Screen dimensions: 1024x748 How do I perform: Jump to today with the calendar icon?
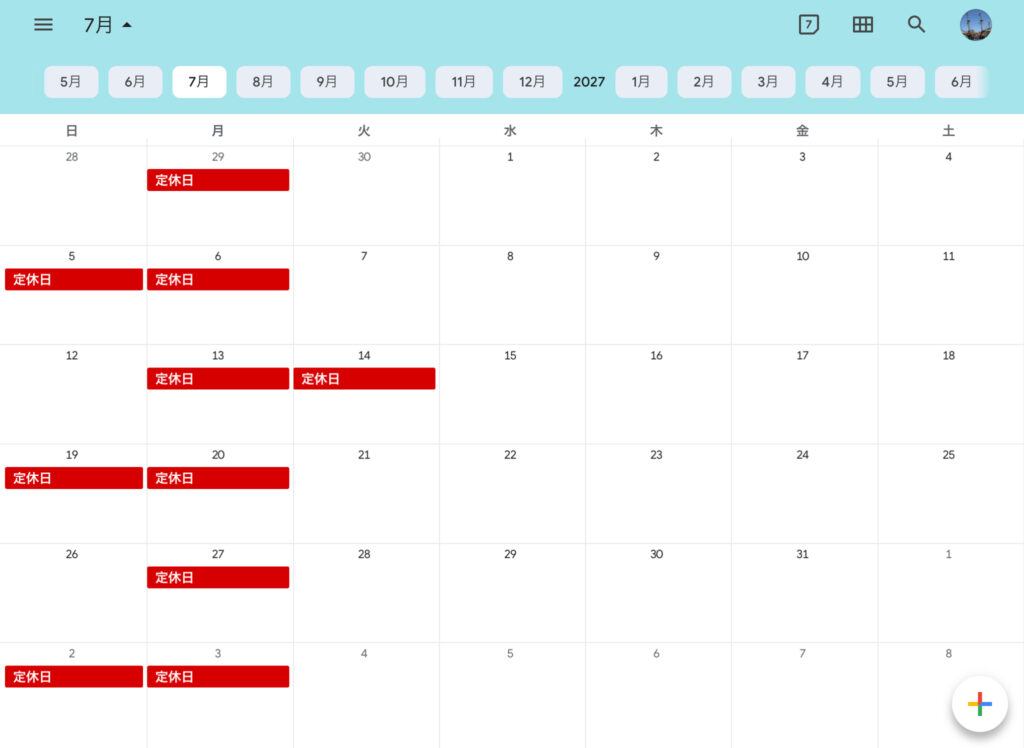(x=808, y=25)
